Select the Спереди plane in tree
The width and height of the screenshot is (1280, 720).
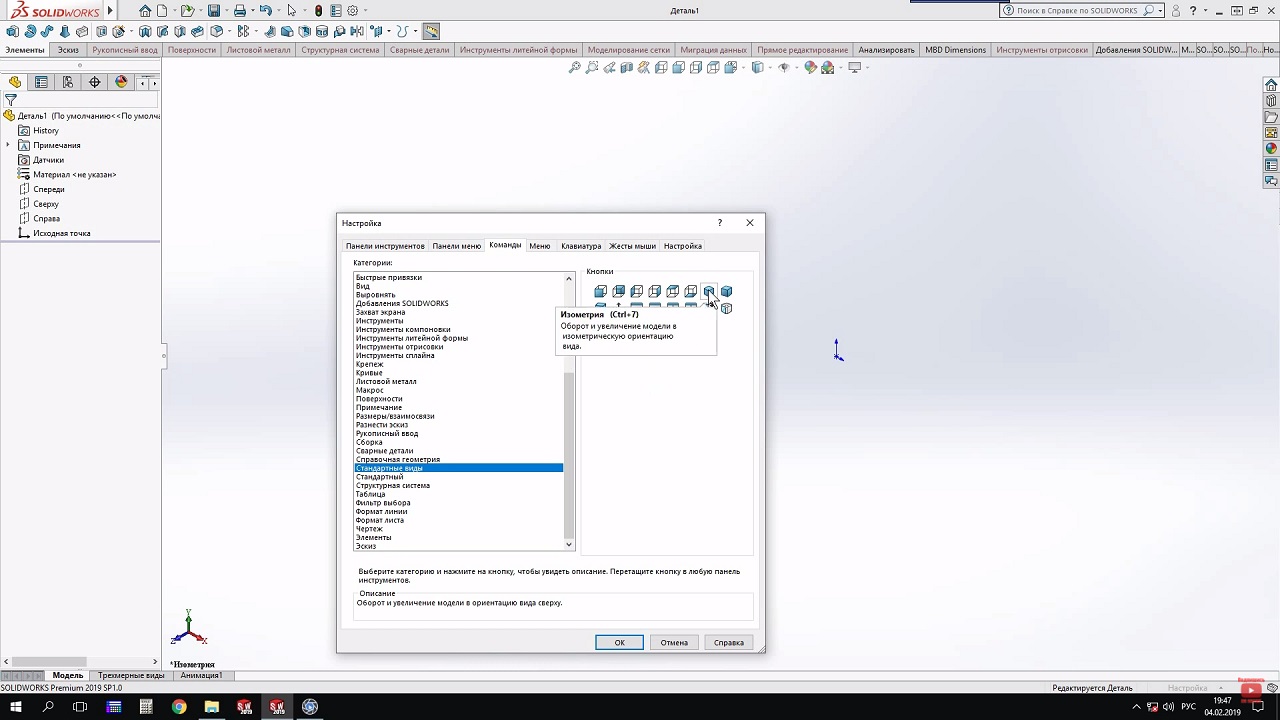48,189
